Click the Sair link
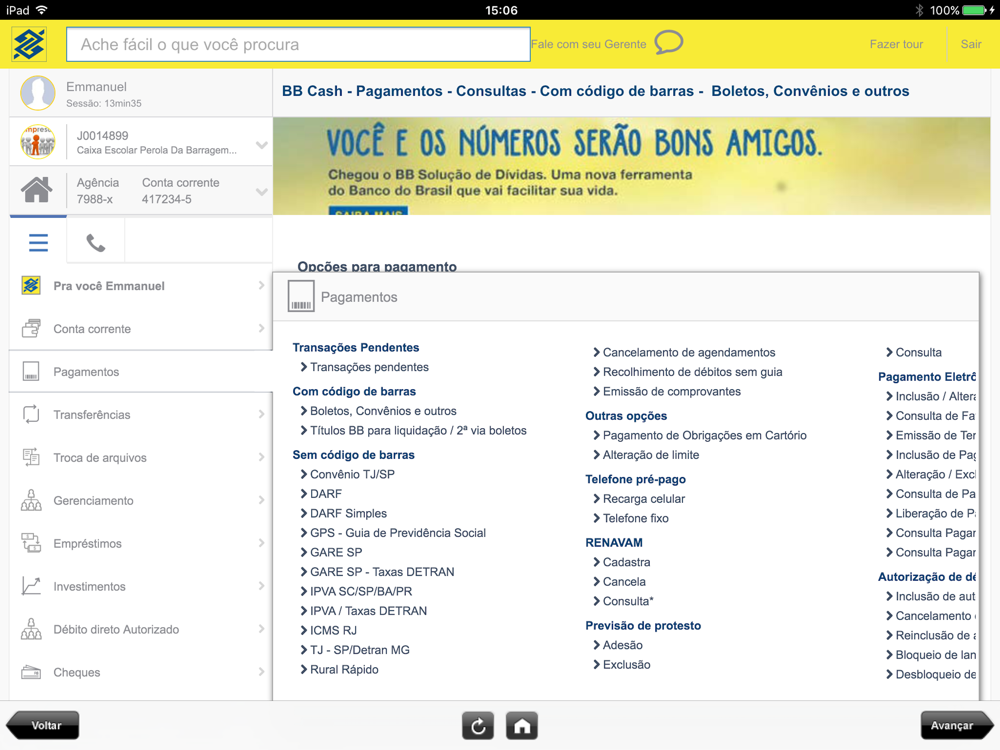This screenshot has width=1000, height=750. coord(971,44)
